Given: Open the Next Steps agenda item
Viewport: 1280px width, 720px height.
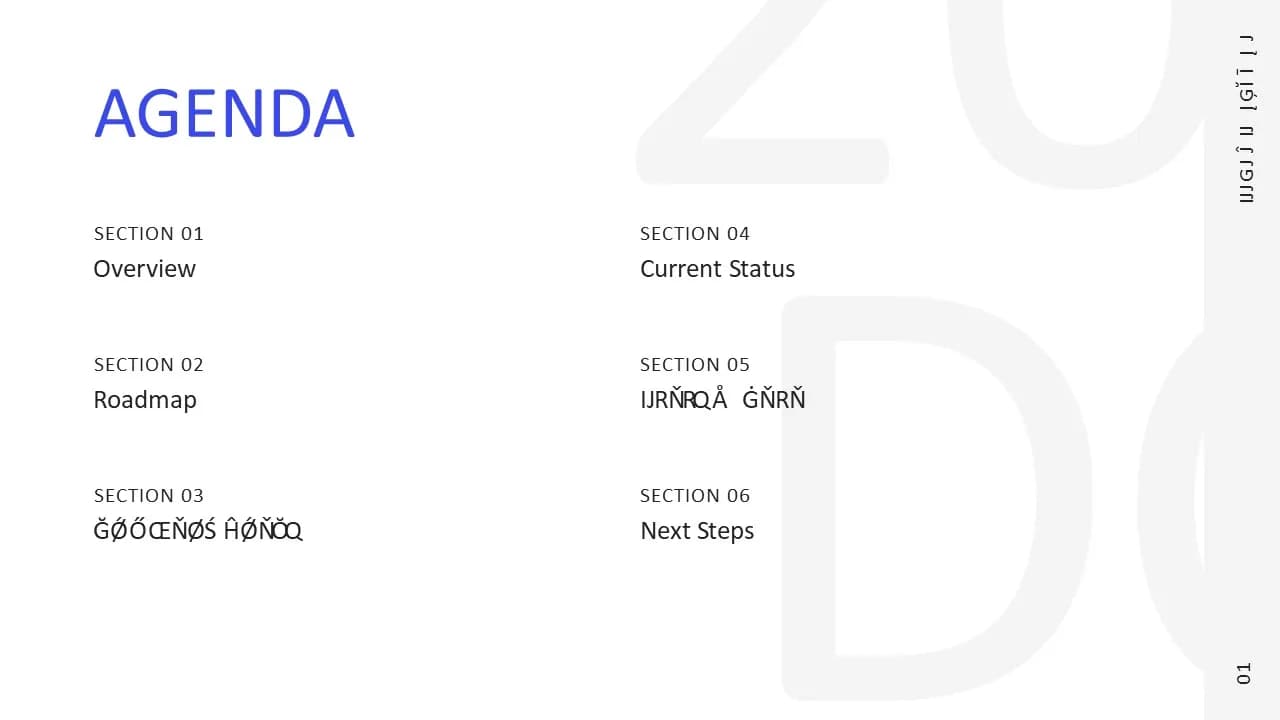Looking at the screenshot, I should pos(697,531).
